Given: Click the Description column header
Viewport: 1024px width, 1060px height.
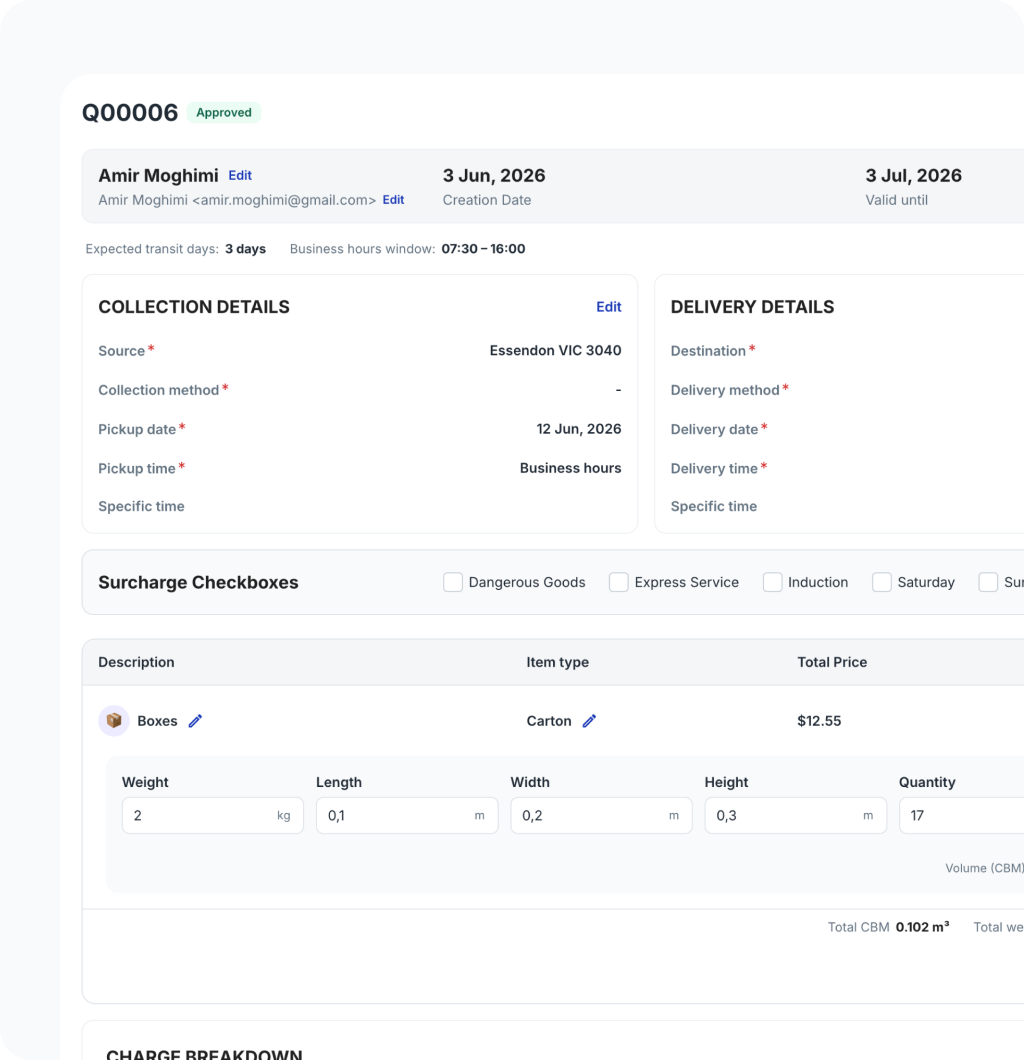Looking at the screenshot, I should [137, 662].
